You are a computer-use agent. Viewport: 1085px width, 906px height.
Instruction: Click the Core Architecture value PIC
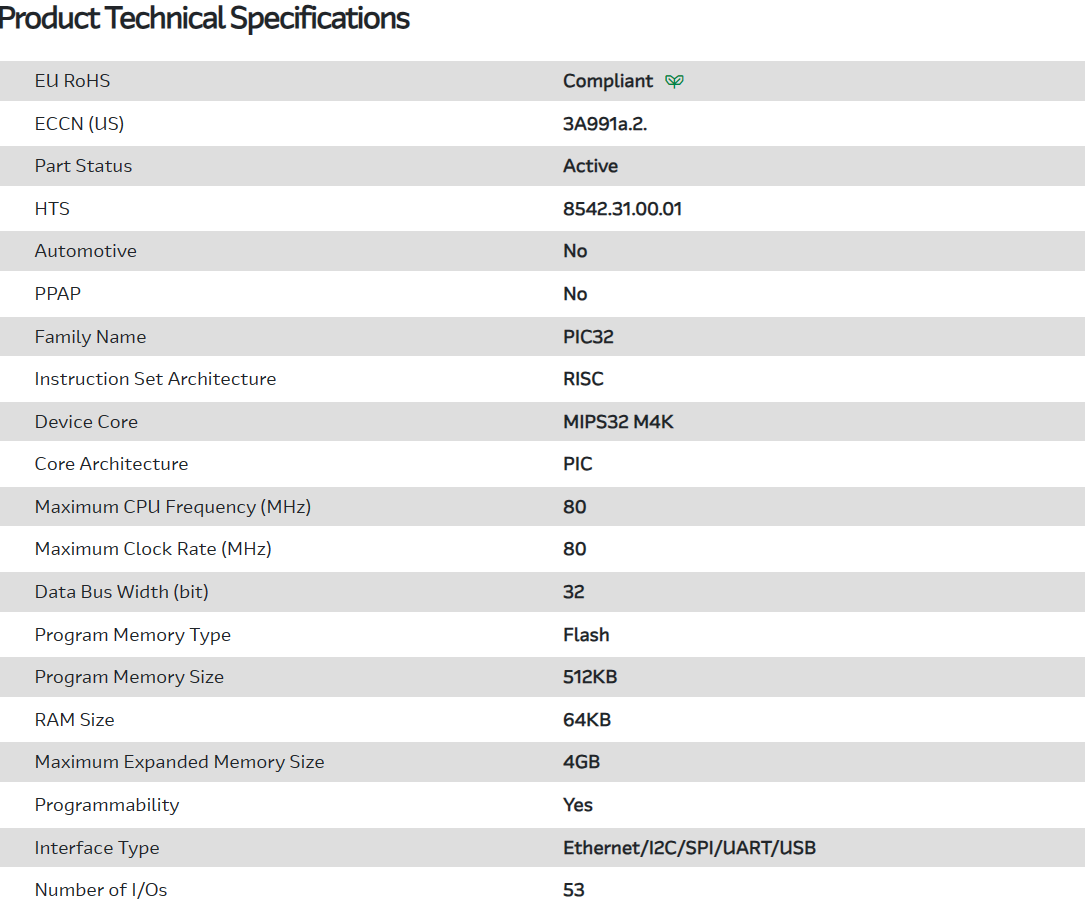pyautogui.click(x=577, y=464)
